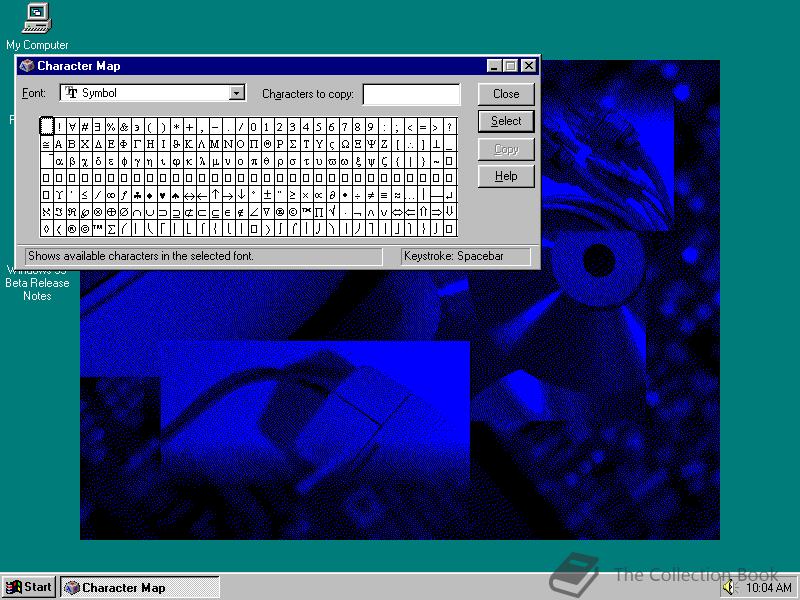Open the Character Map title bar icon menu
The image size is (800, 600).
click(x=27, y=66)
